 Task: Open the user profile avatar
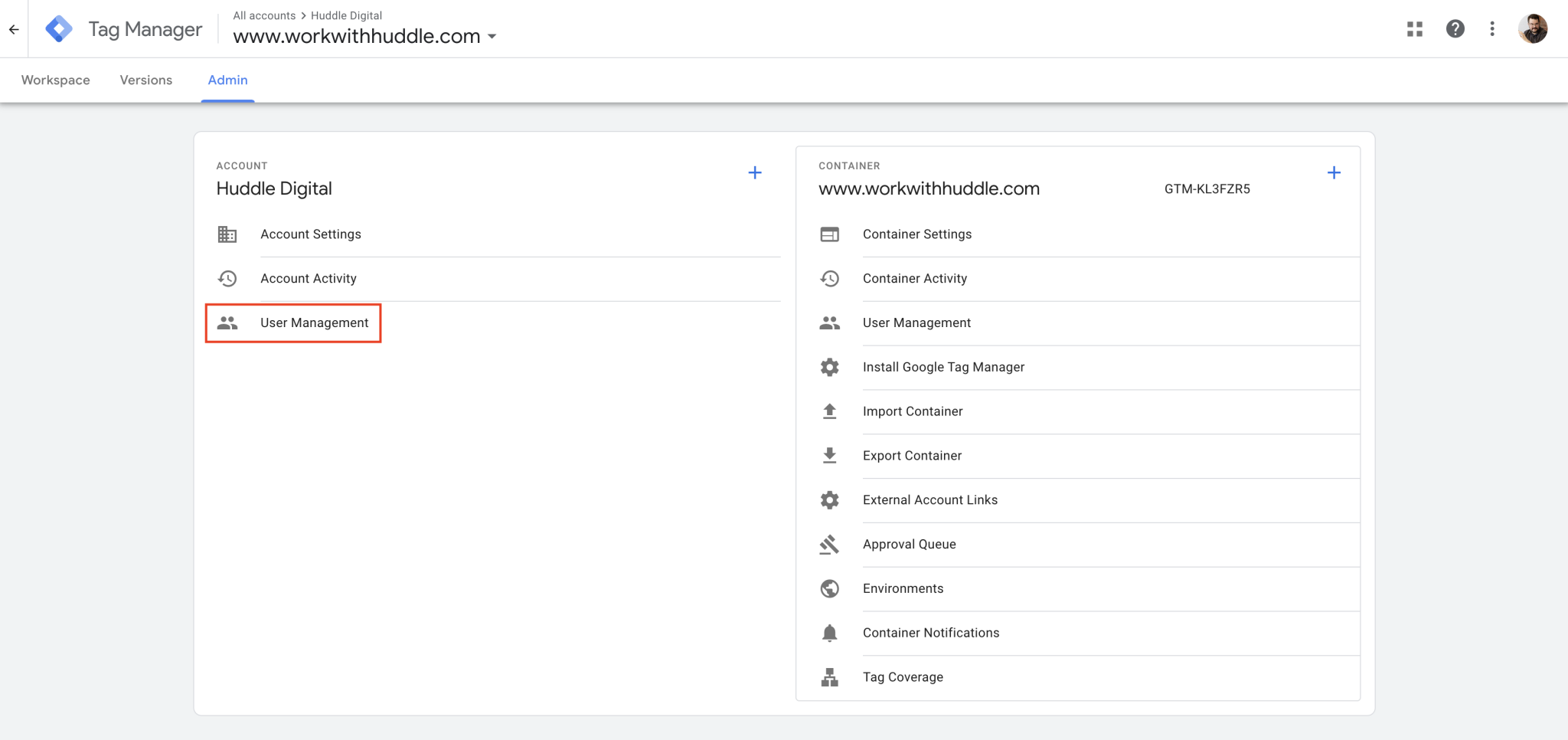pos(1532,29)
